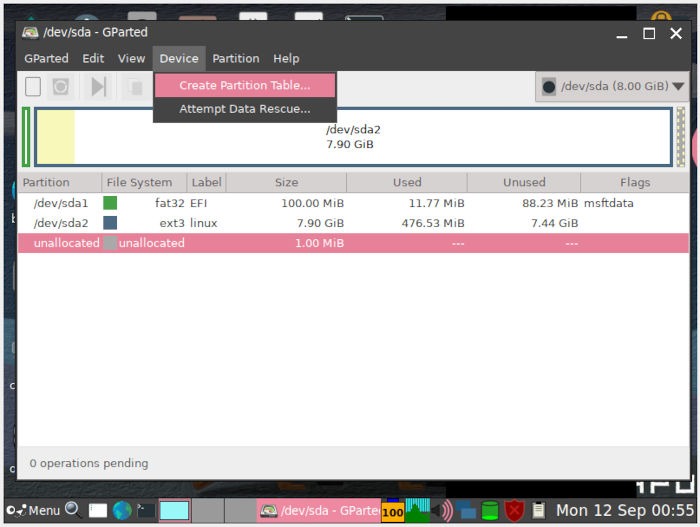Open the Edit menu

tap(93, 59)
